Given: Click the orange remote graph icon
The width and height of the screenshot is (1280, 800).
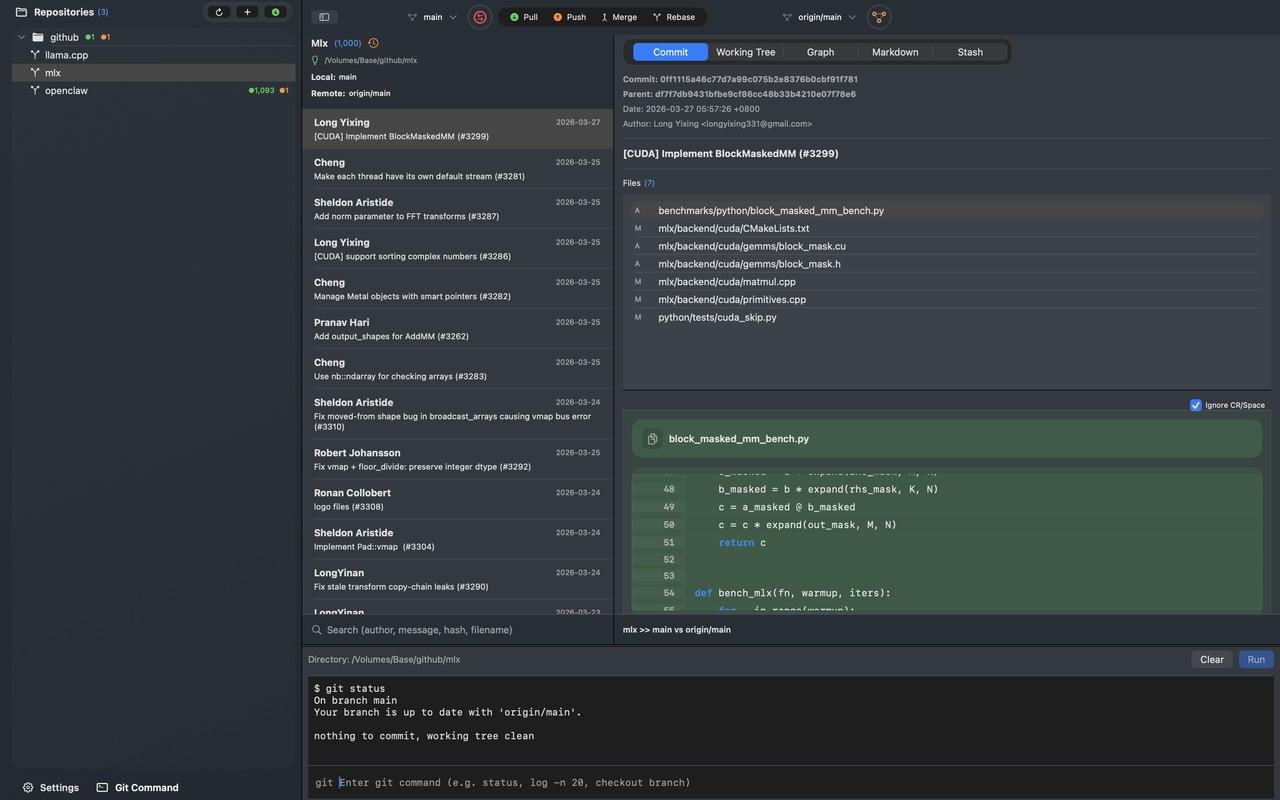Looking at the screenshot, I should coord(879,17).
